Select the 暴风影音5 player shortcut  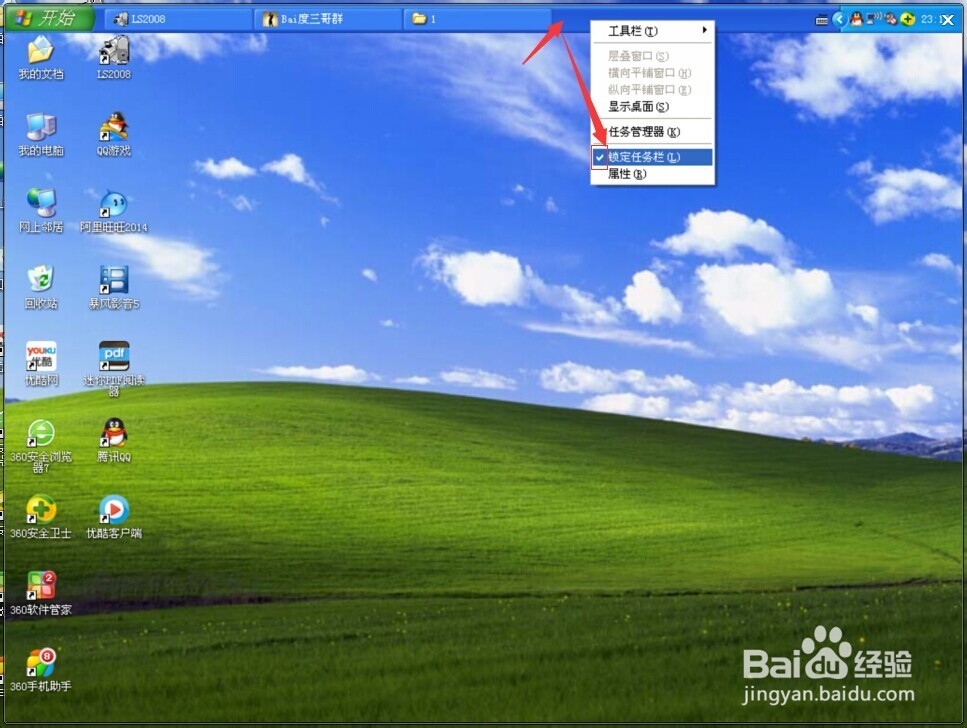pyautogui.click(x=114, y=287)
